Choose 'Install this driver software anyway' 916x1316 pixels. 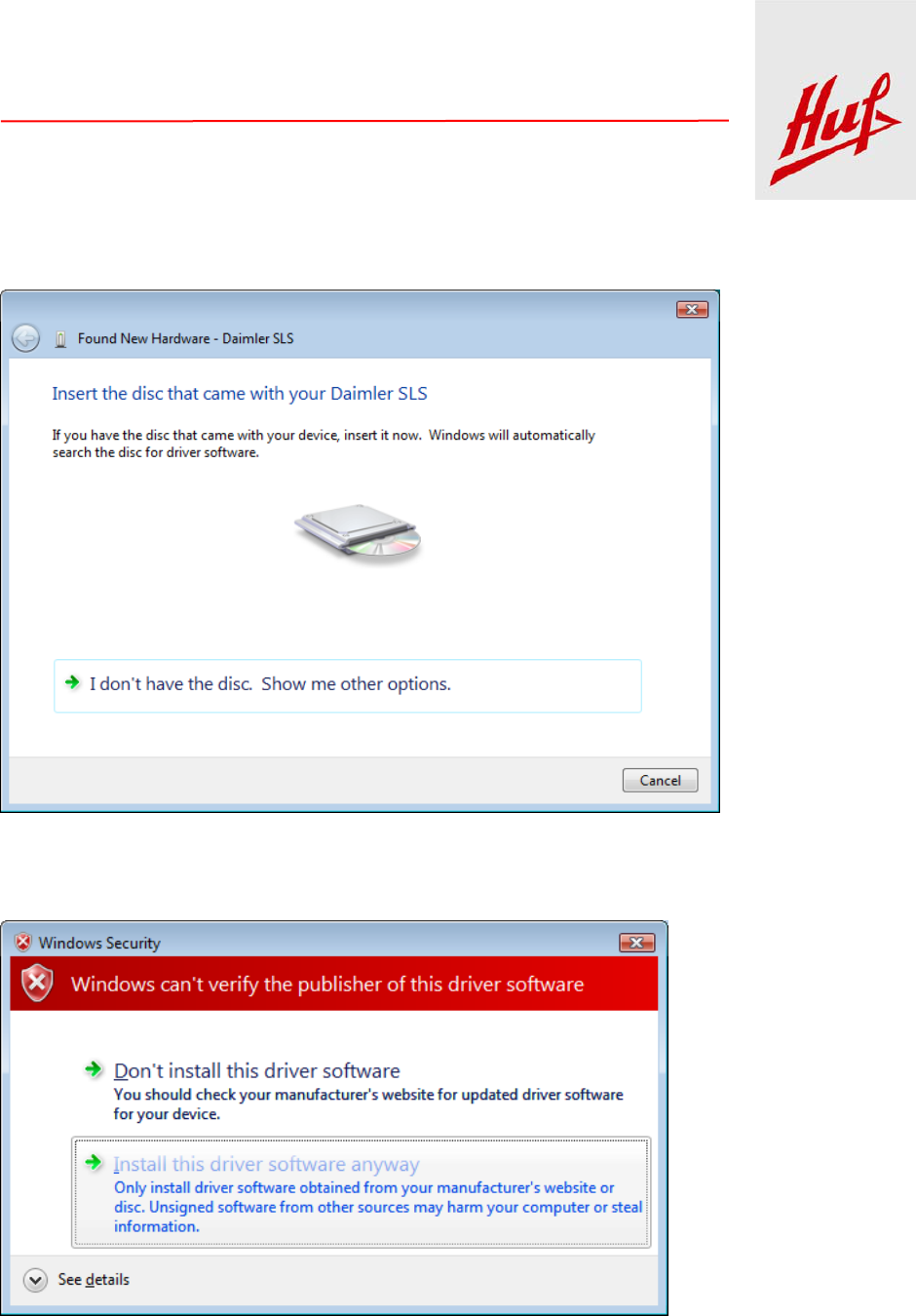(x=361, y=1192)
